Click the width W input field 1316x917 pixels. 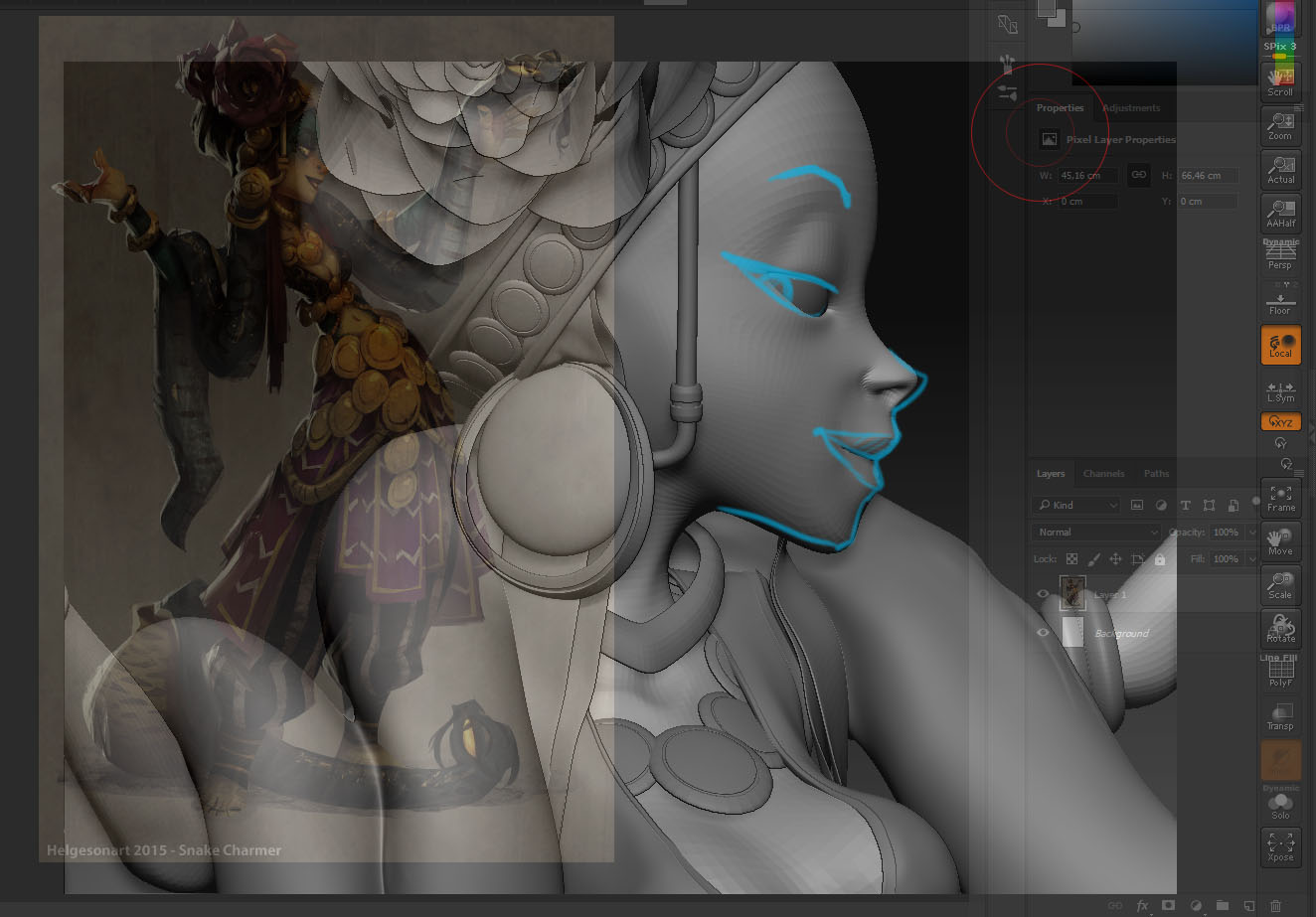click(x=1087, y=176)
